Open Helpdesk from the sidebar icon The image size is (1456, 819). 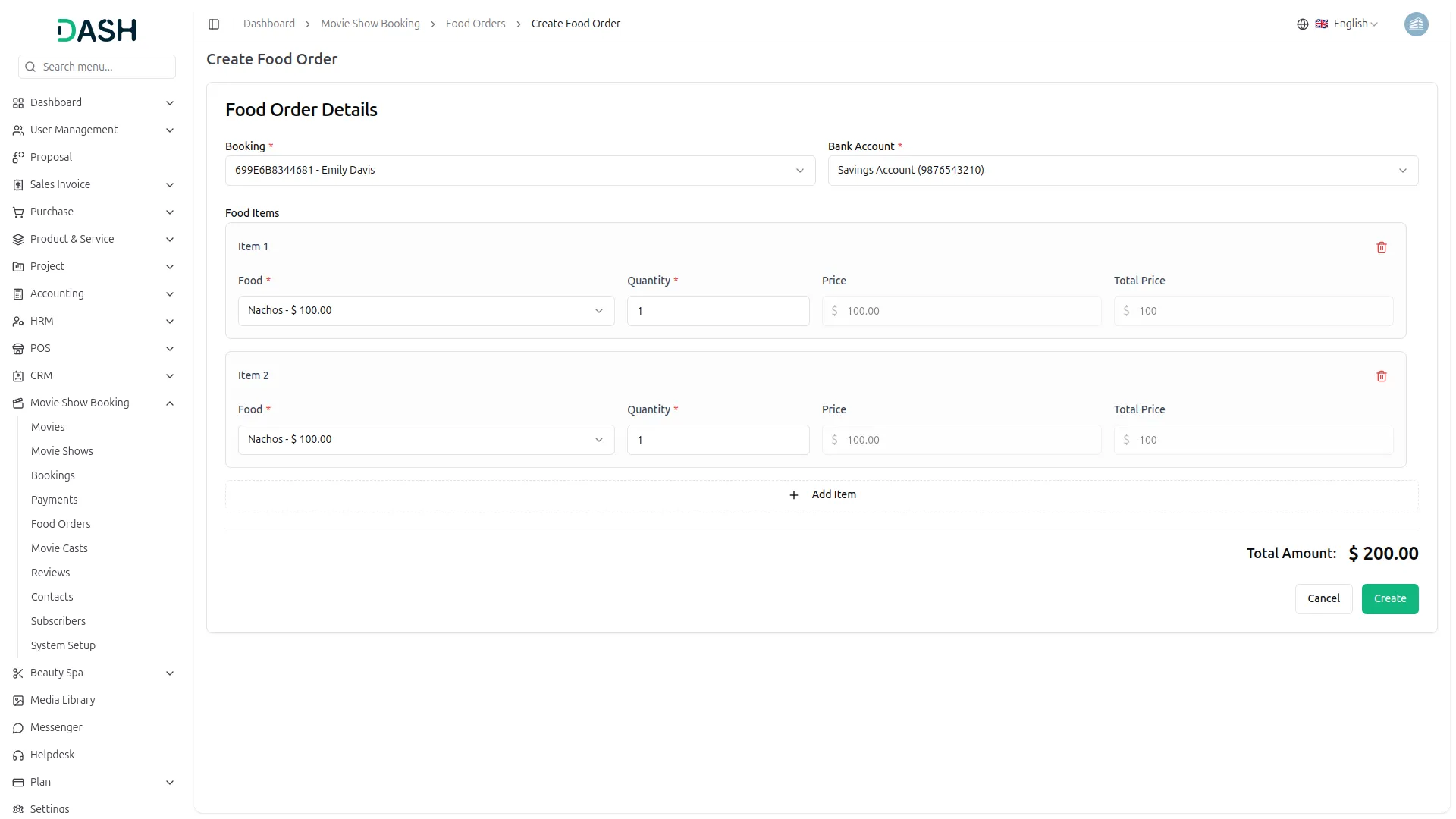[17, 755]
